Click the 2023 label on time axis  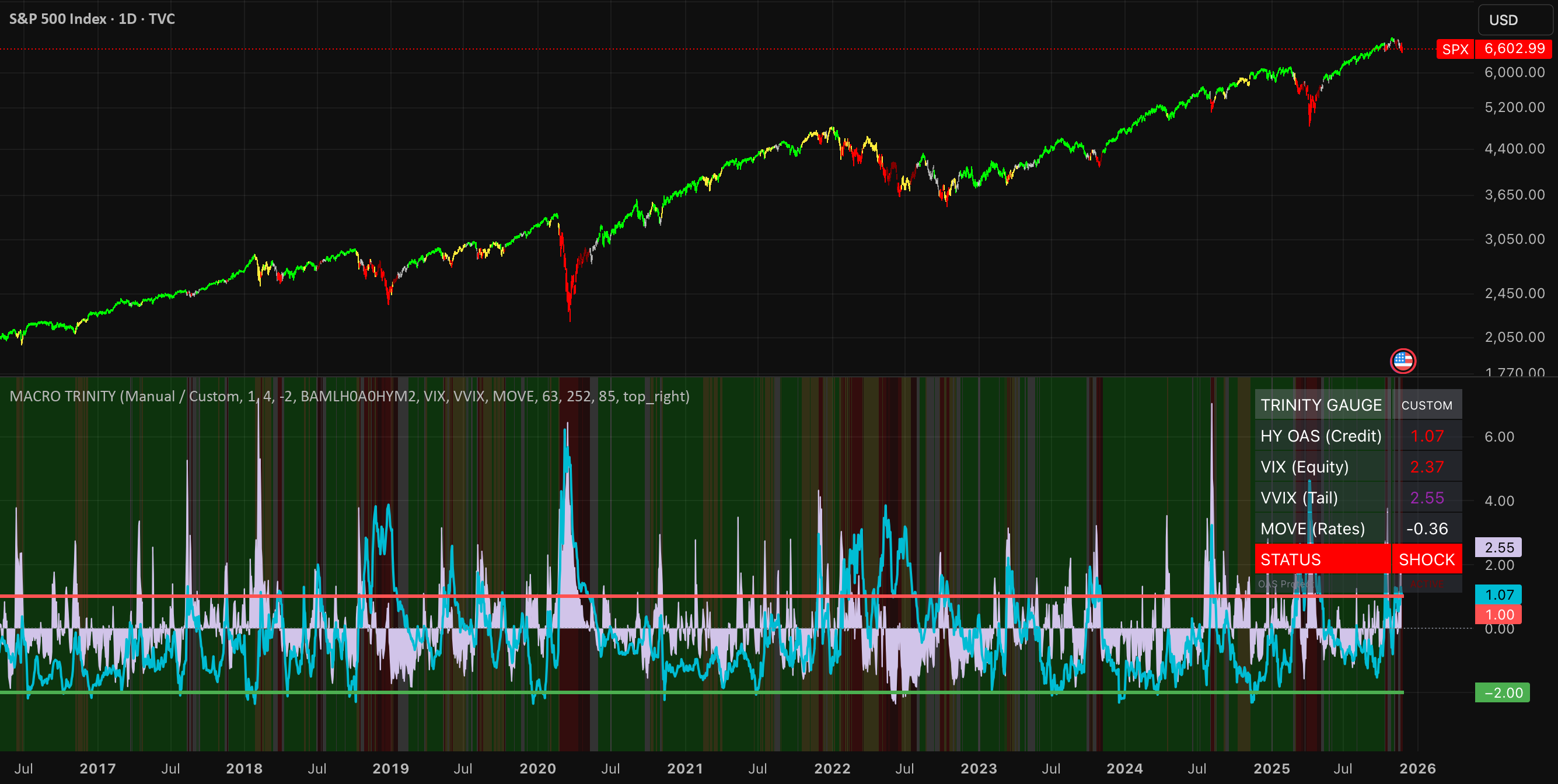[x=978, y=768]
